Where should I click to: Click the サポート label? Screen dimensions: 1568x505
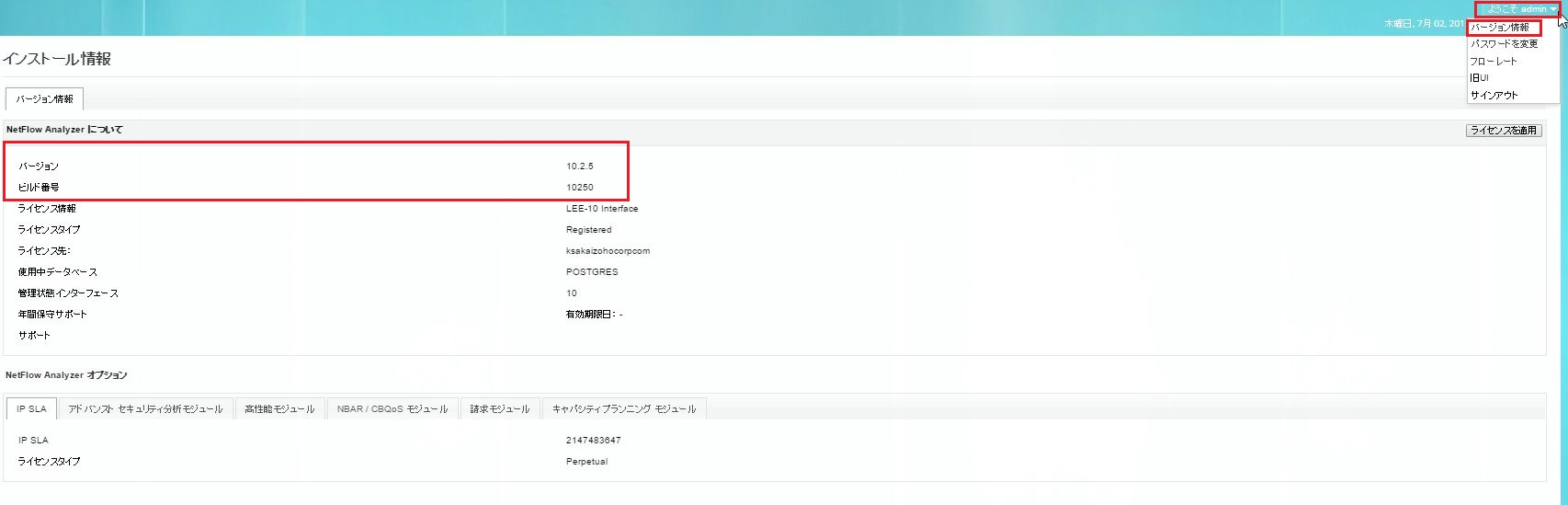pyautogui.click(x=34, y=336)
